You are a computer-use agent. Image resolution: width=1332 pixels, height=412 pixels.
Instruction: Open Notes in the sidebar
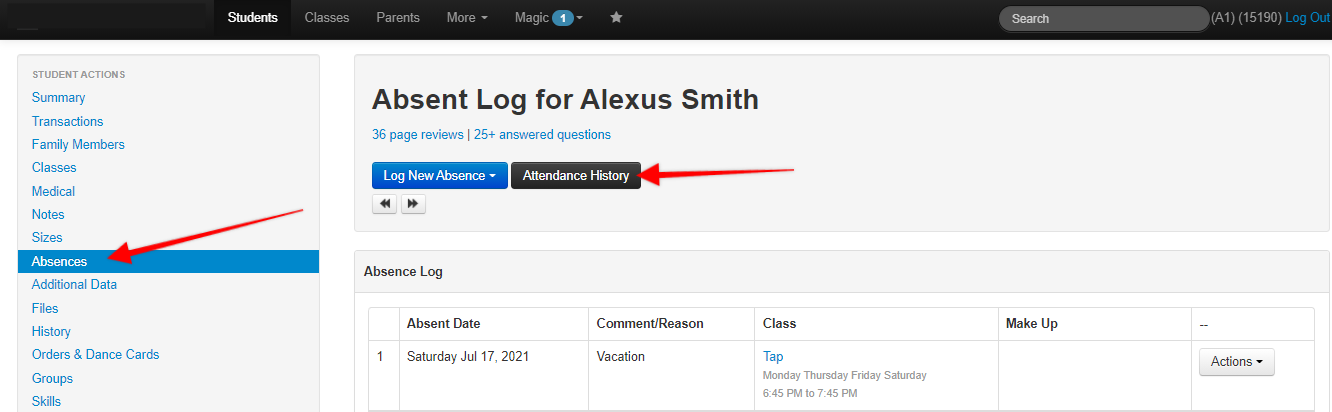(48, 214)
